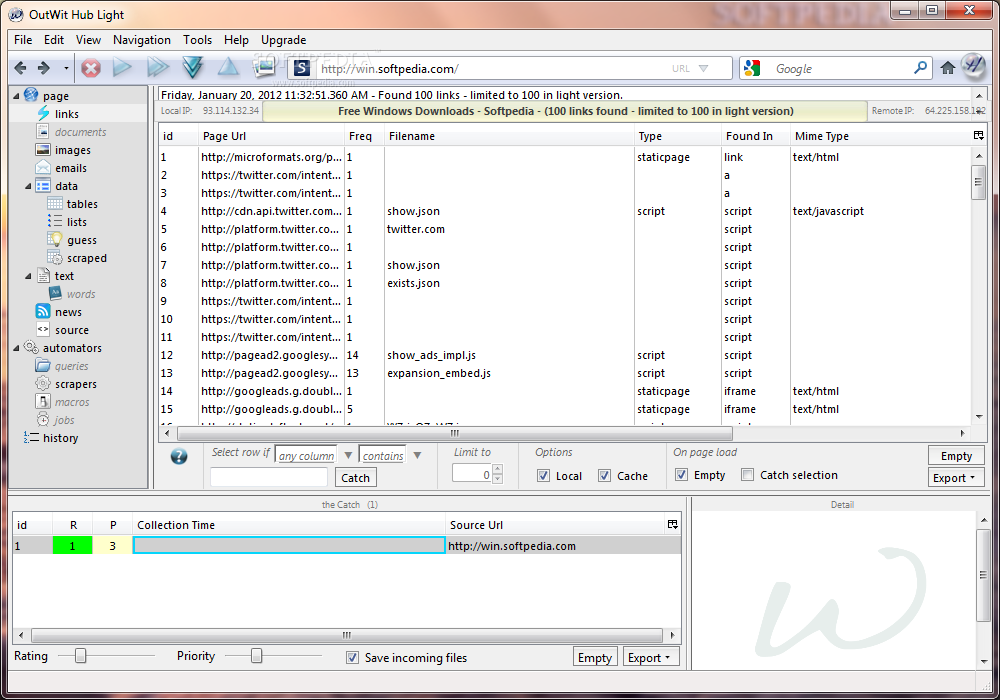Open the guess view
The height and width of the screenshot is (700, 1000).
(81, 240)
